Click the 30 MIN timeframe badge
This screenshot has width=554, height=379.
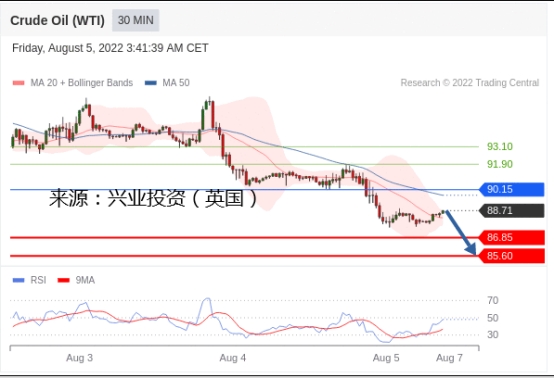[136, 20]
